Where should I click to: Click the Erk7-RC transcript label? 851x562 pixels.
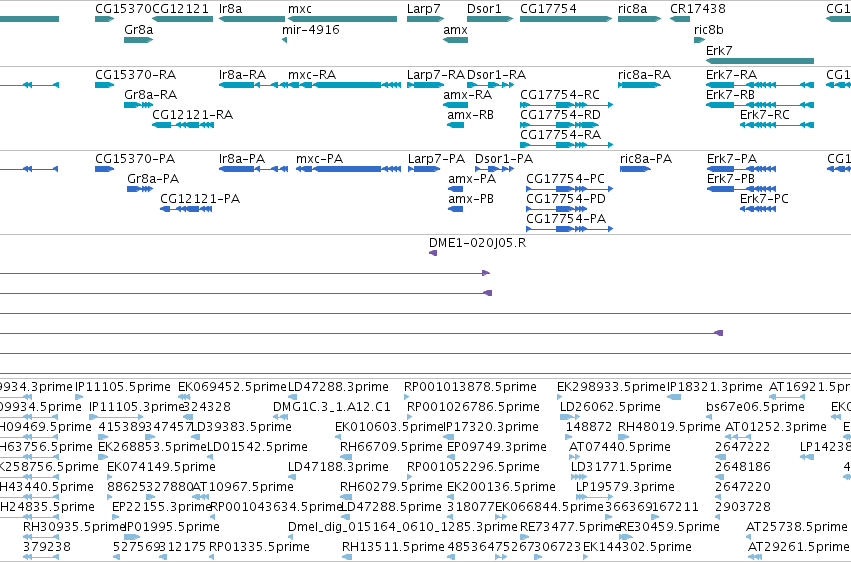(764, 114)
